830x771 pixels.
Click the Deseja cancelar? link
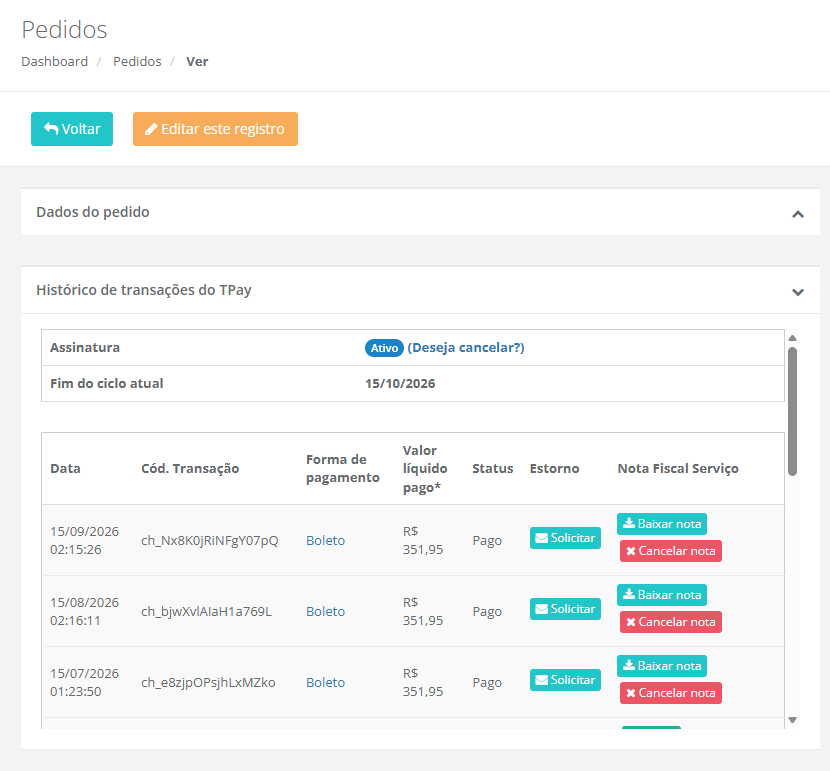click(x=466, y=348)
